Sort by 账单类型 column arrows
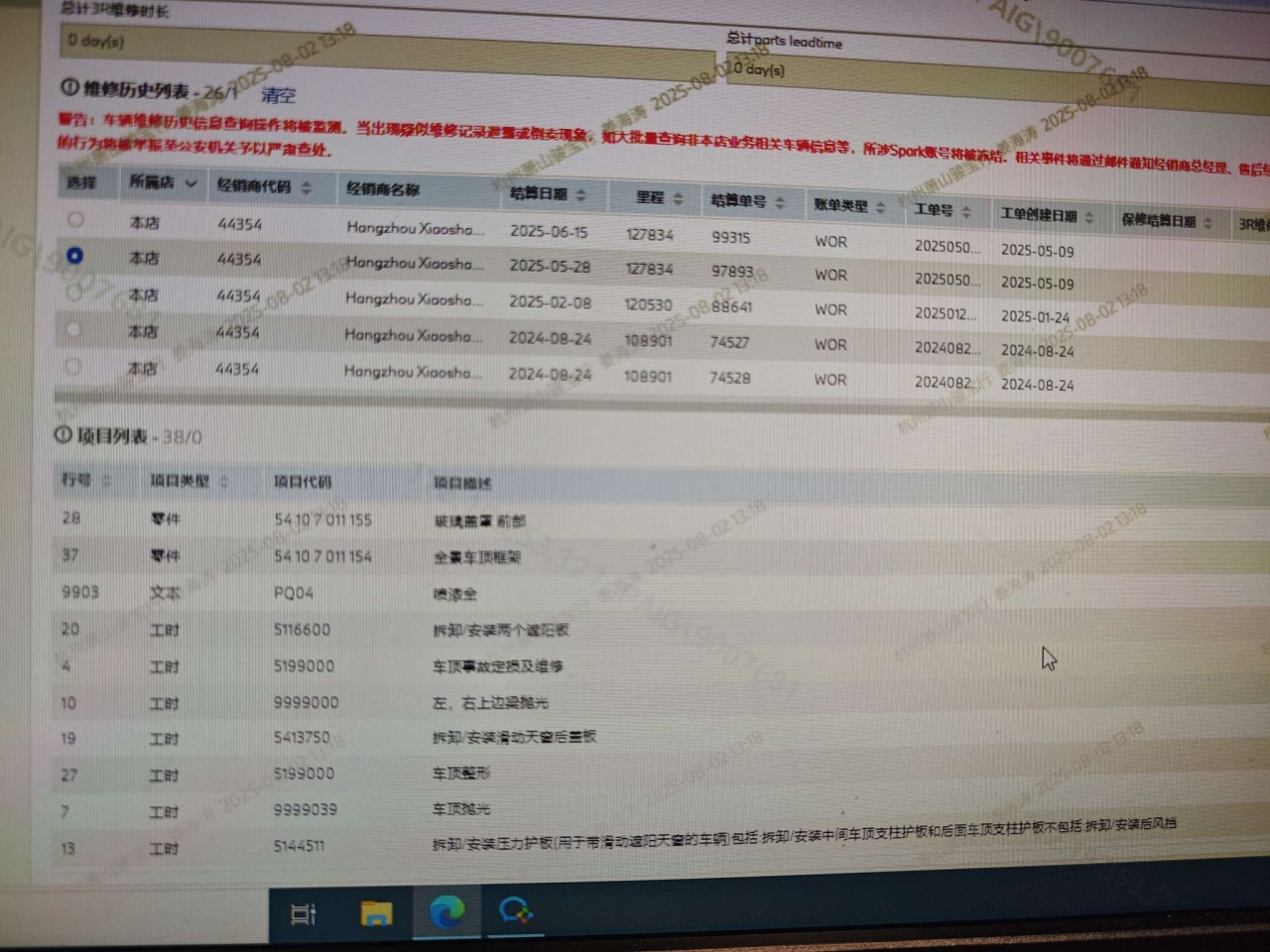 [x=880, y=207]
